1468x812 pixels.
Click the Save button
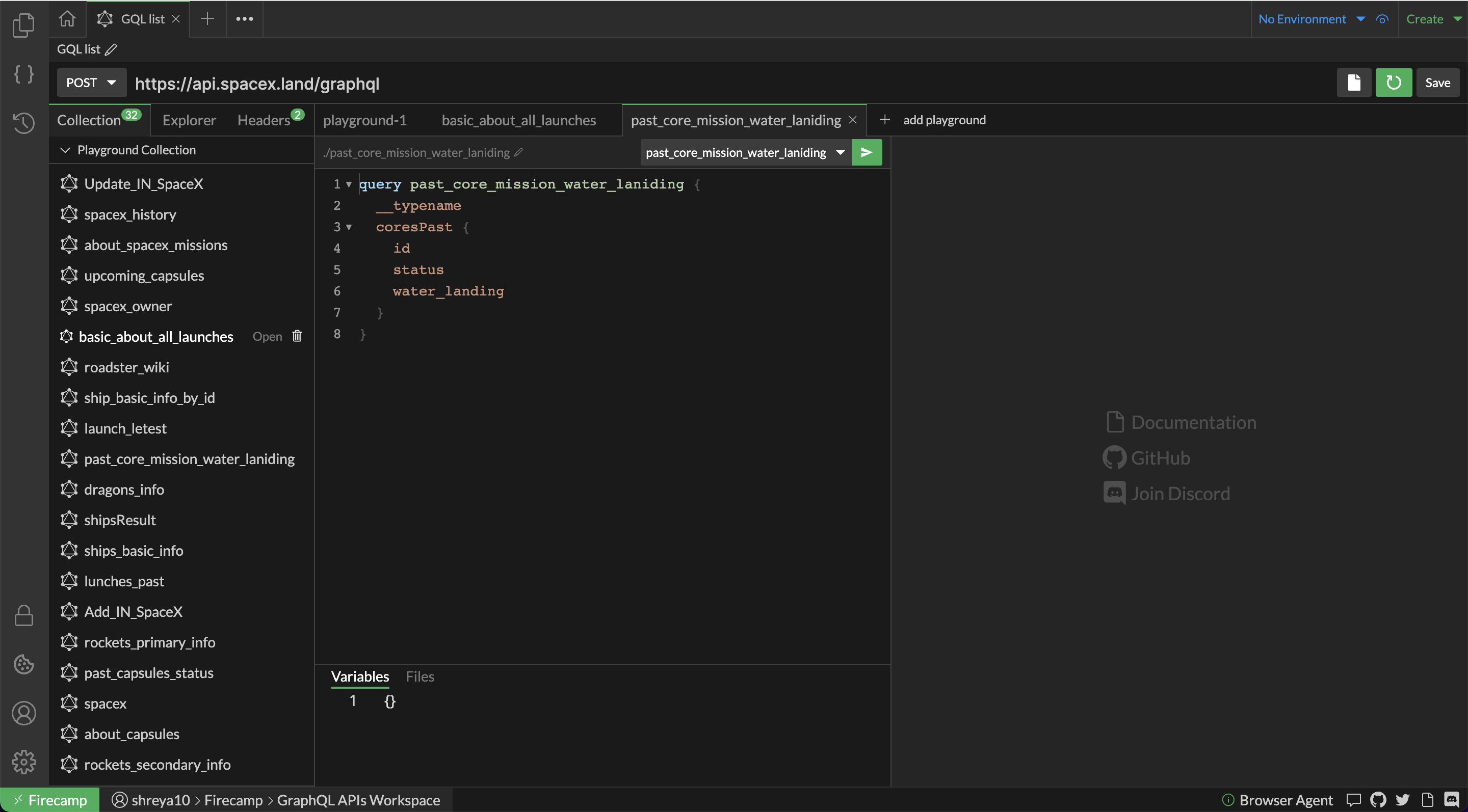[1437, 83]
